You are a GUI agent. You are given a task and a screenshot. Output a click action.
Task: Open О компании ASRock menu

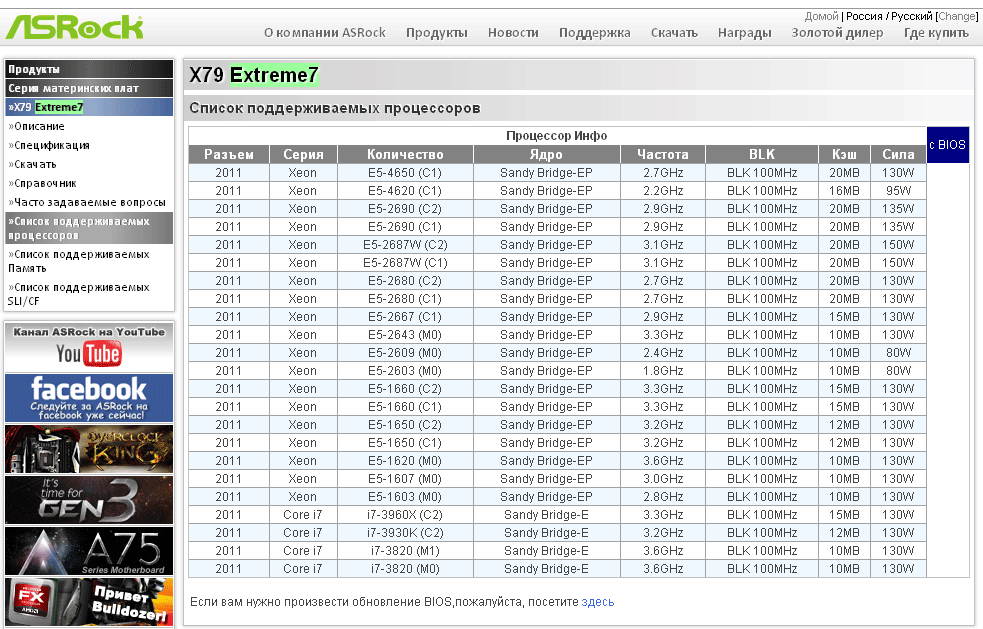[325, 33]
